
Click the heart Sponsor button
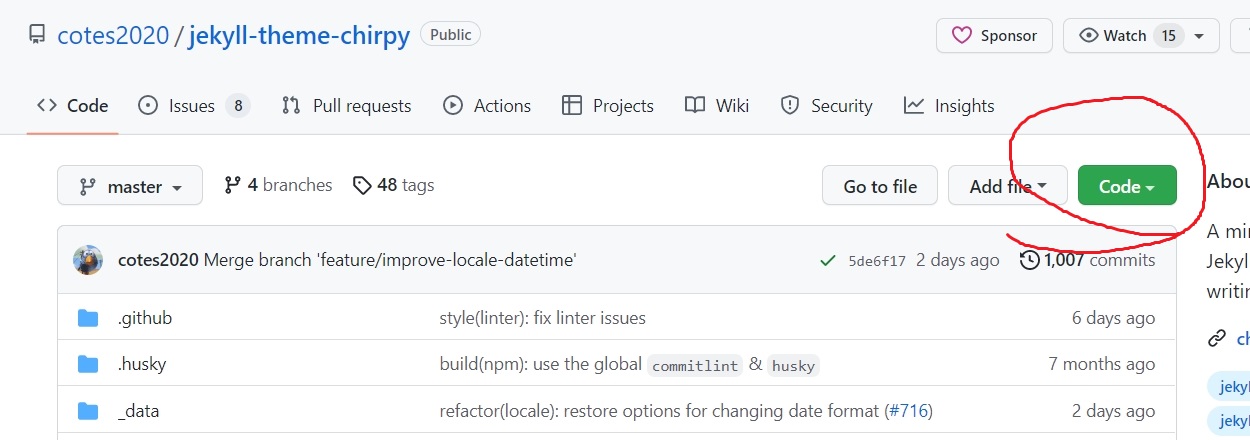[993, 36]
